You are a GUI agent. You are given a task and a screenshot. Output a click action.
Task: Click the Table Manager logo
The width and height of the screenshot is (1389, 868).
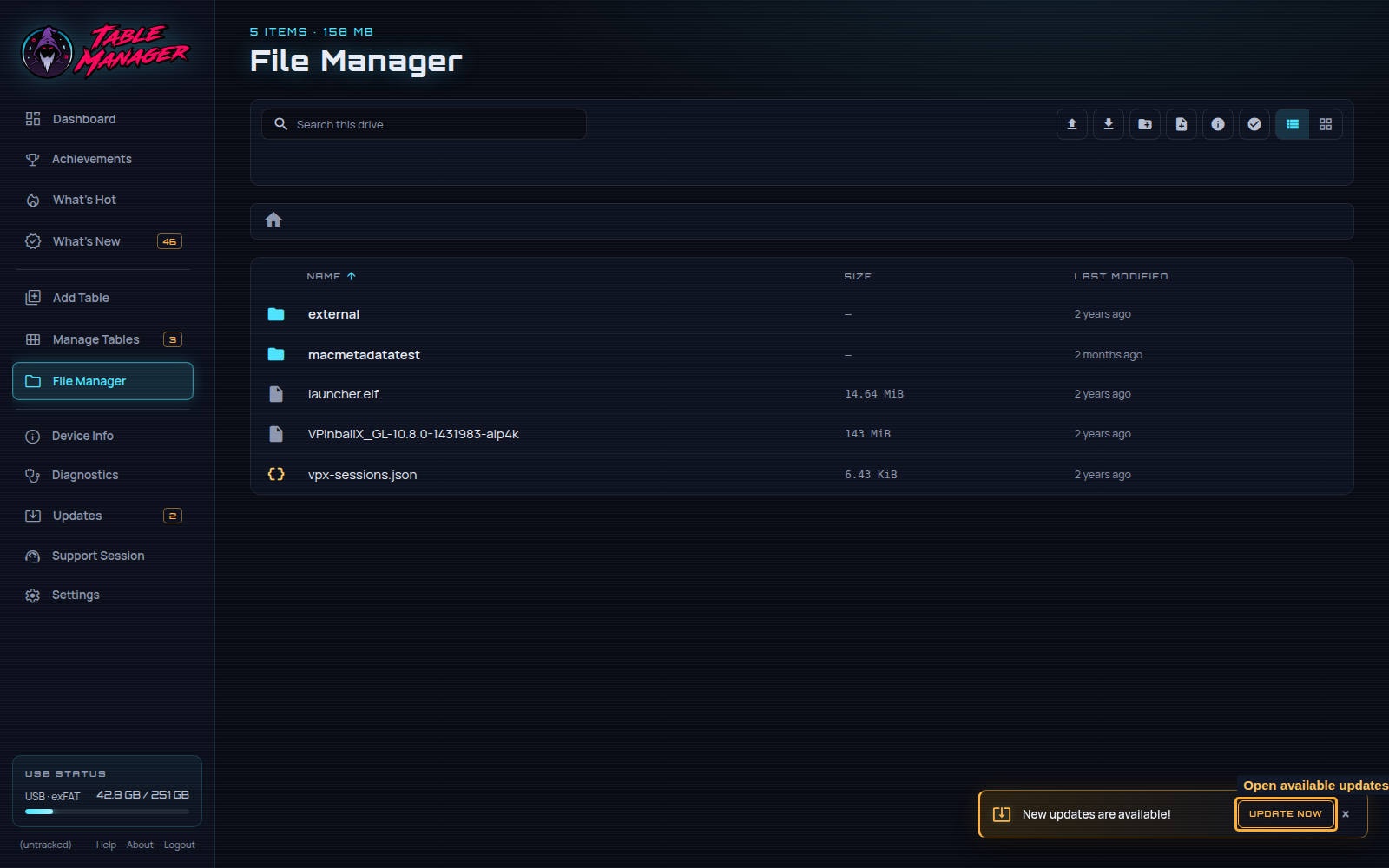click(105, 52)
